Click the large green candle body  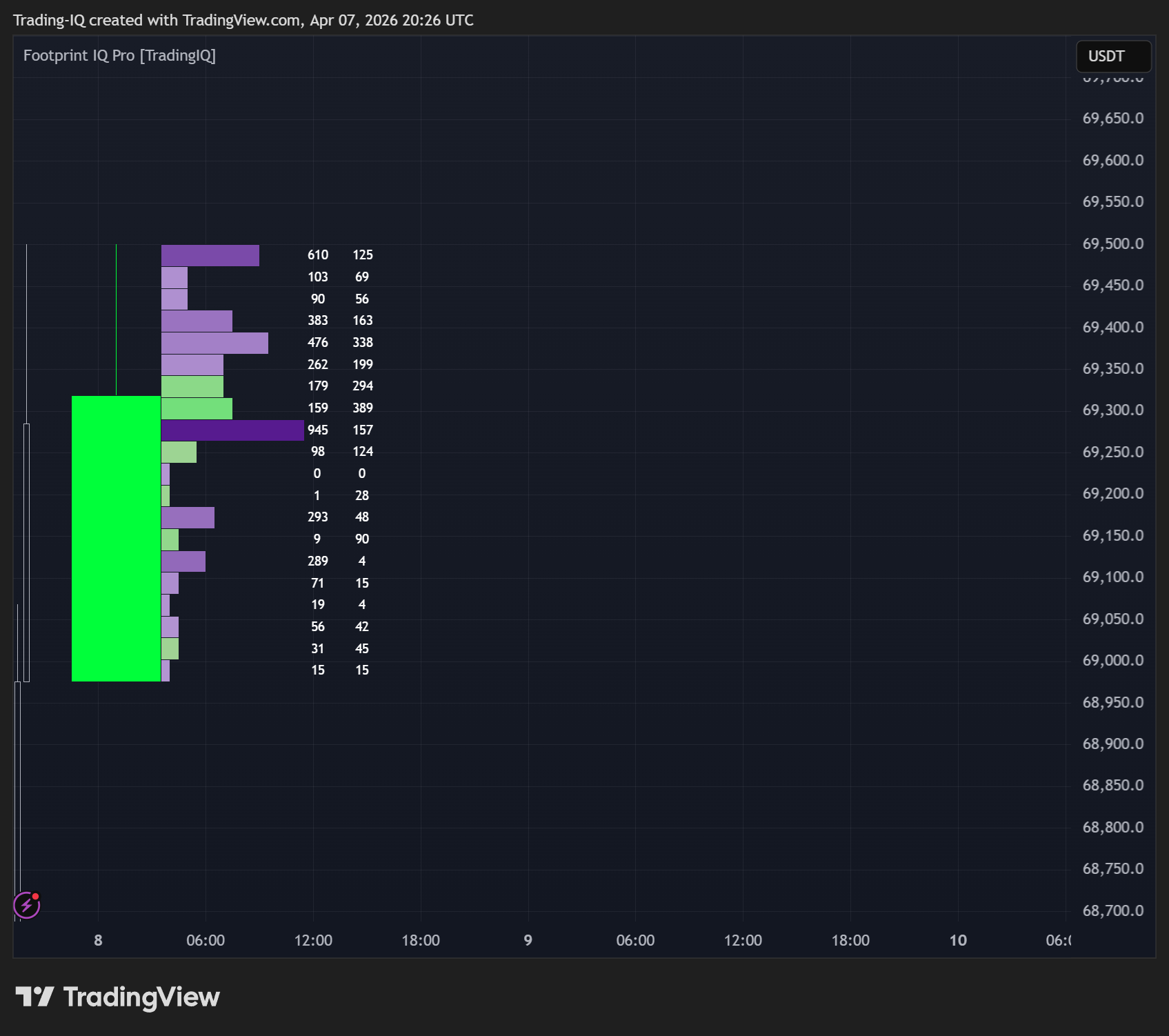click(116, 539)
